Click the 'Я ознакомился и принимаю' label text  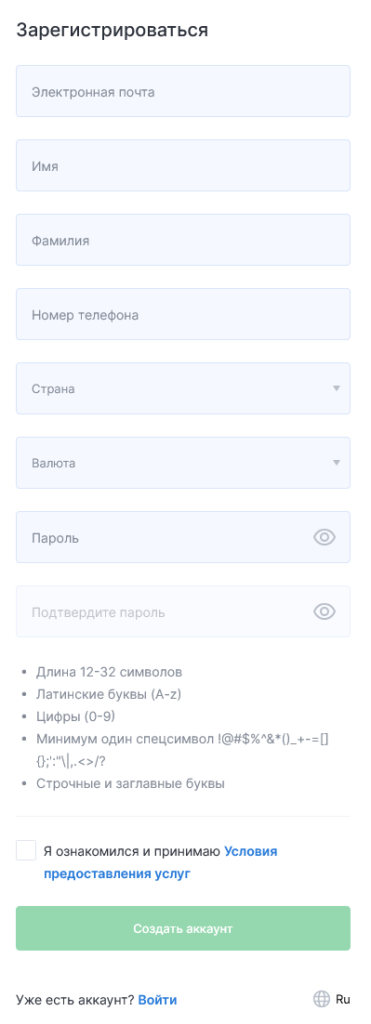(x=132, y=852)
